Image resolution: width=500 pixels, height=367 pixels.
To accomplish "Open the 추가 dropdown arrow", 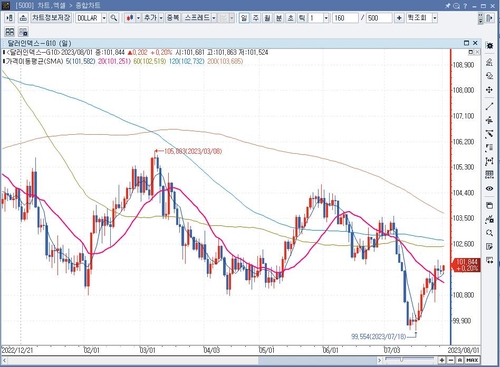I will tap(161, 18).
